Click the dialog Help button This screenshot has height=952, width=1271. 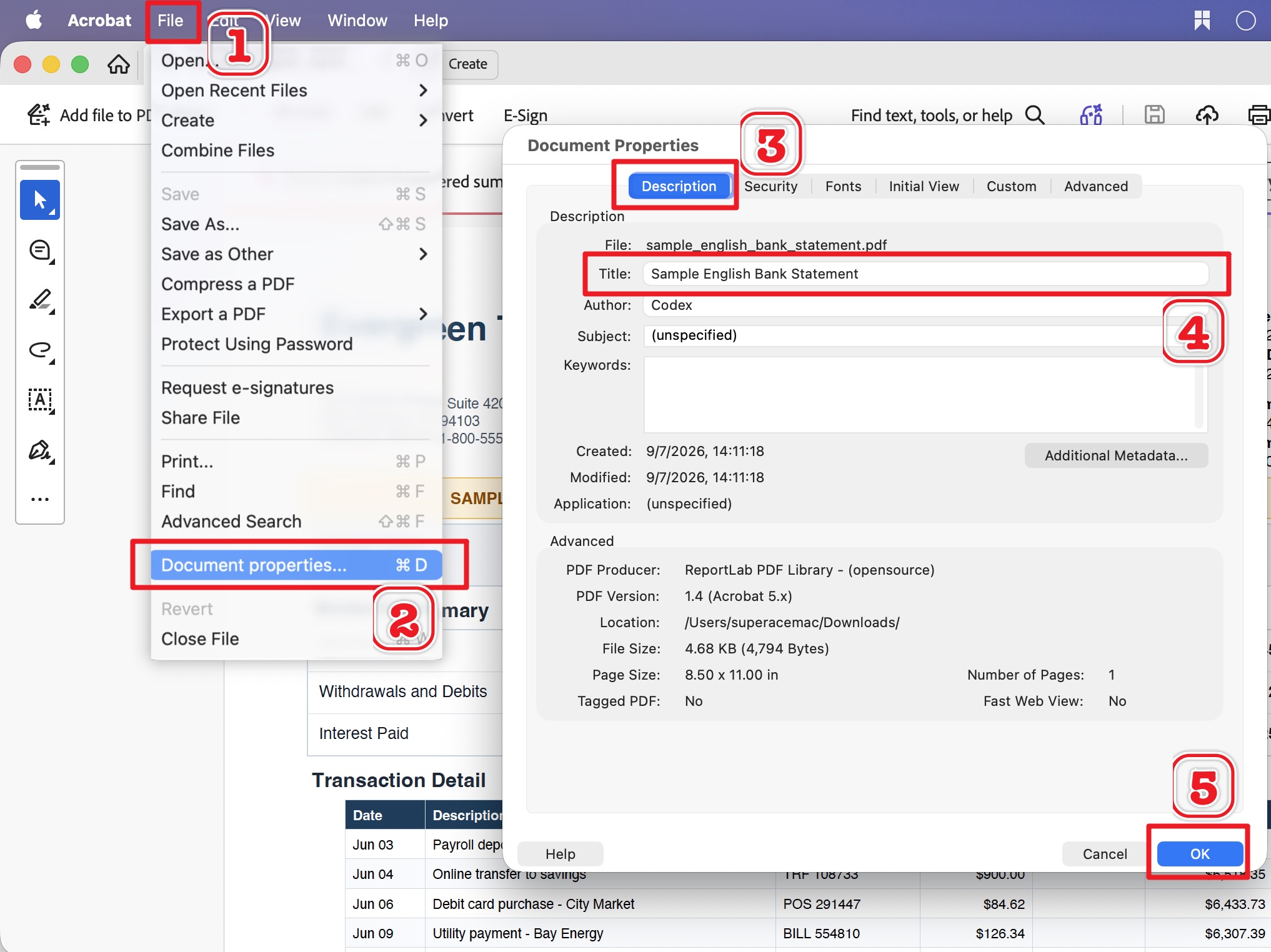[560, 854]
